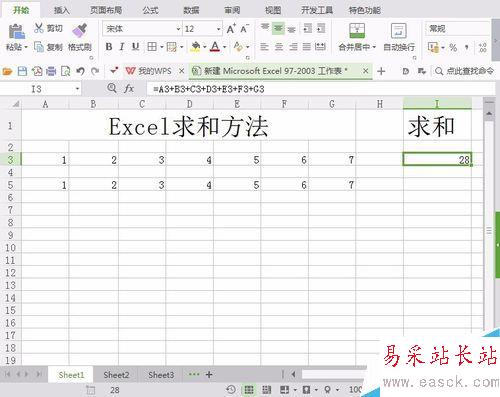Expand the font color dropdown arrow
This screenshot has width=500, height=397.
tap(224, 47)
